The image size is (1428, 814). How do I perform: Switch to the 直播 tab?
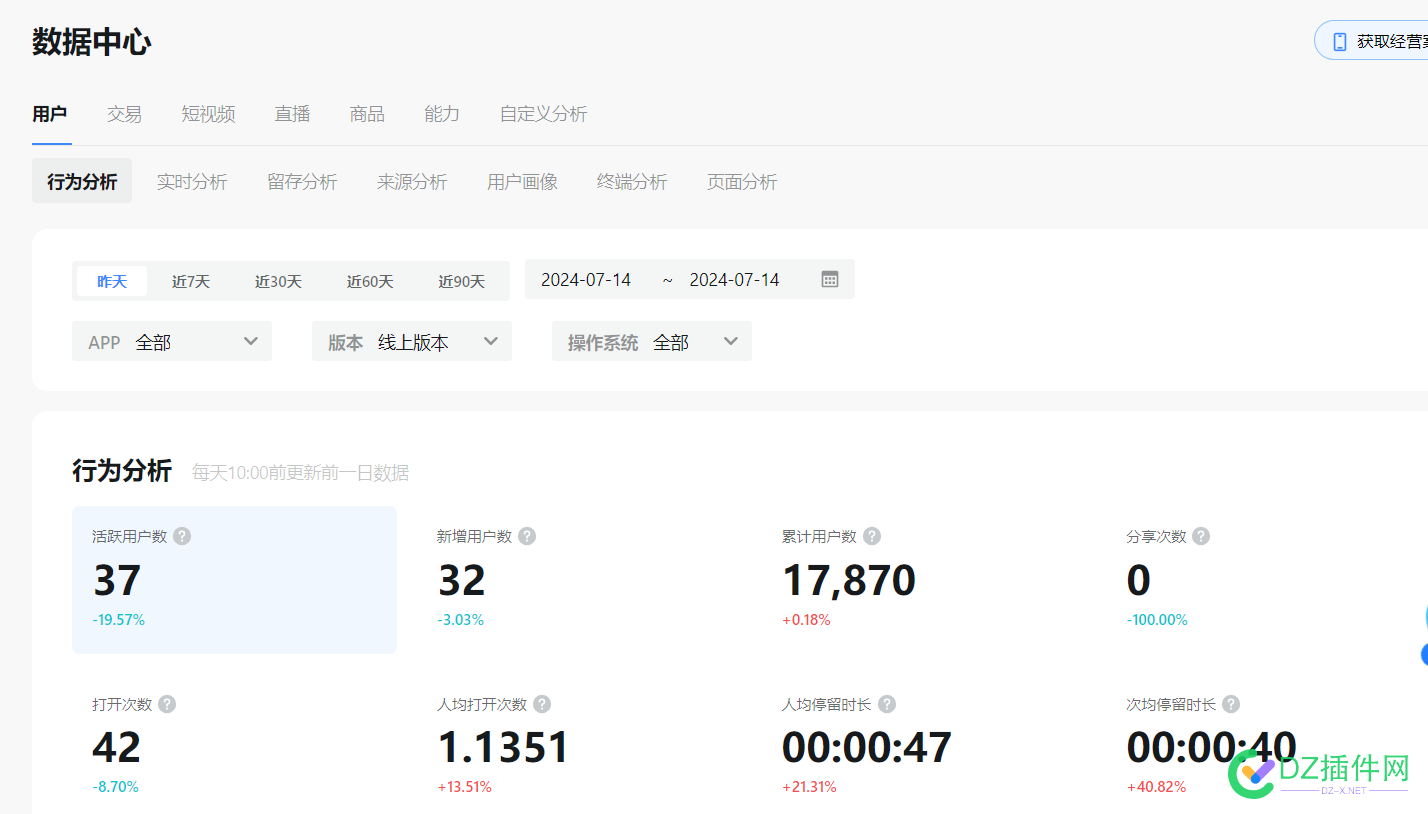pos(292,114)
